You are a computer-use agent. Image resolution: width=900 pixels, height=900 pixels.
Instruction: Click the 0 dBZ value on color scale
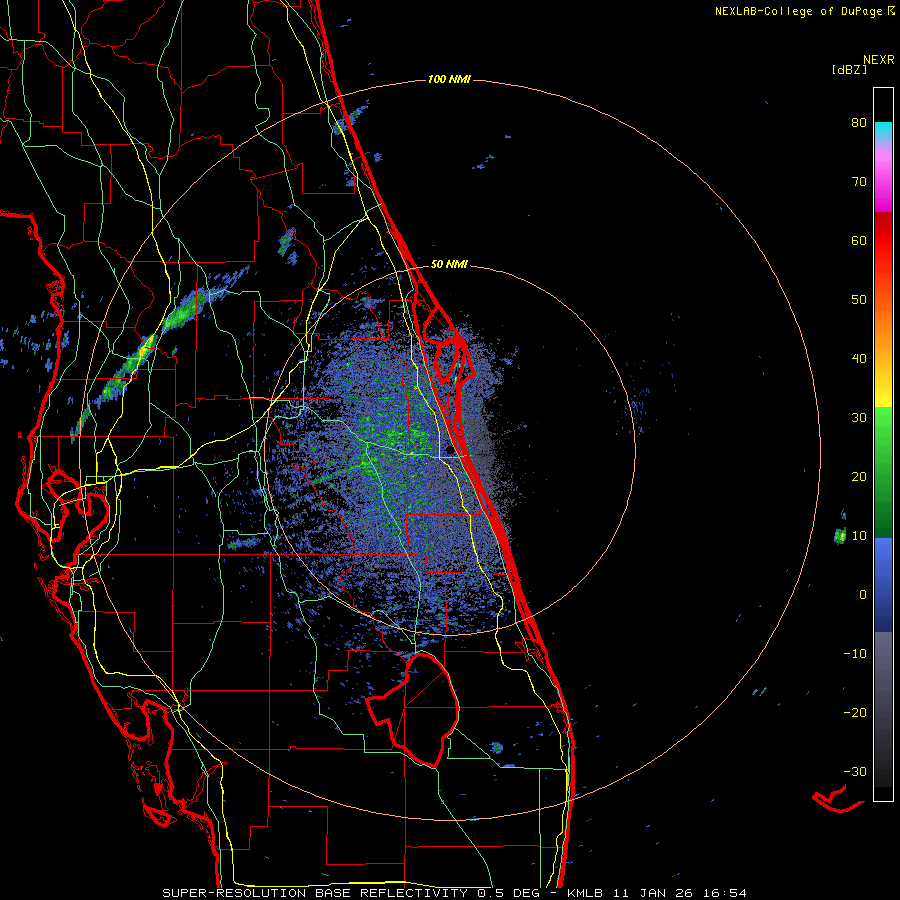click(863, 595)
